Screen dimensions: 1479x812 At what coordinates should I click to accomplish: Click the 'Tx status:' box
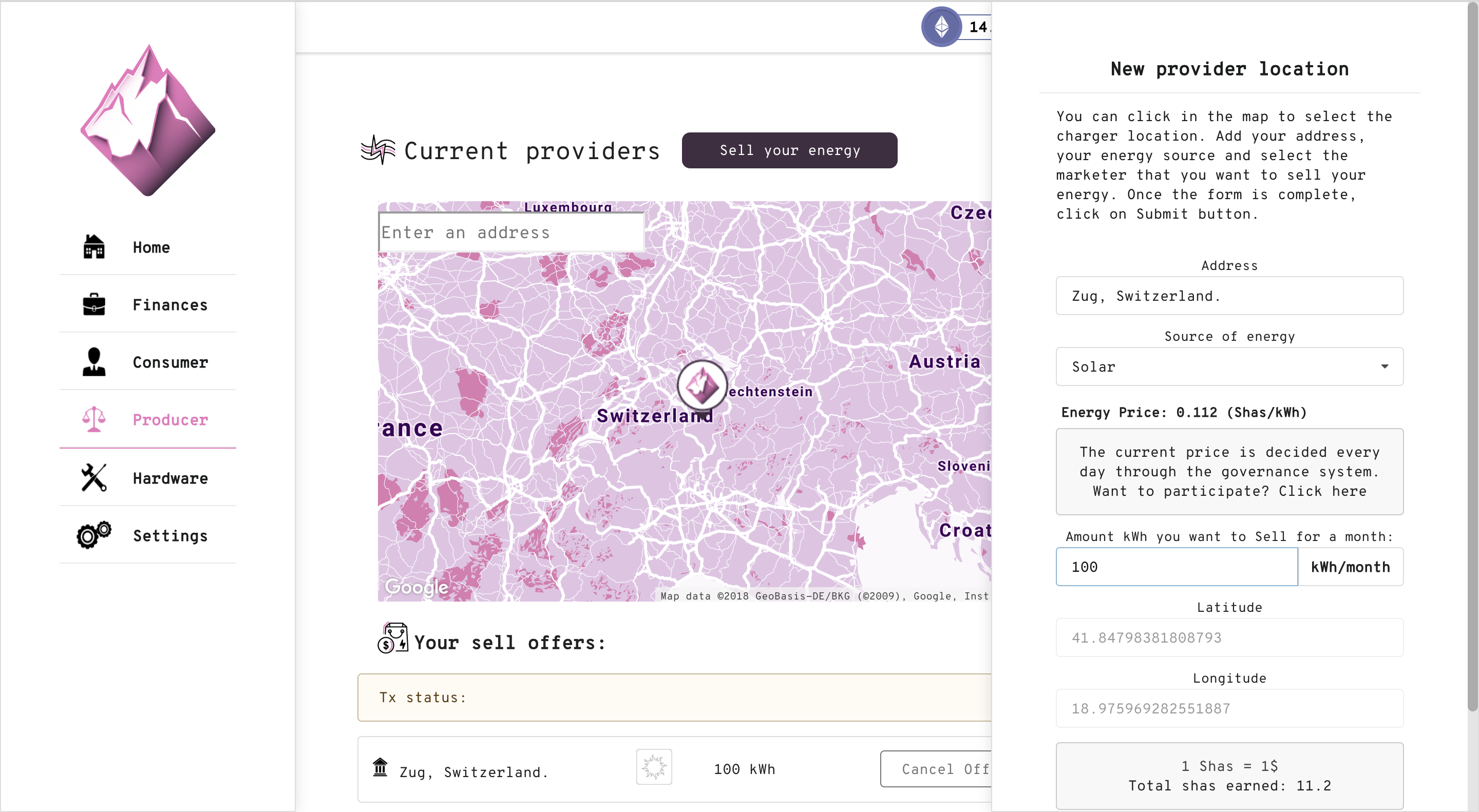pos(675,697)
